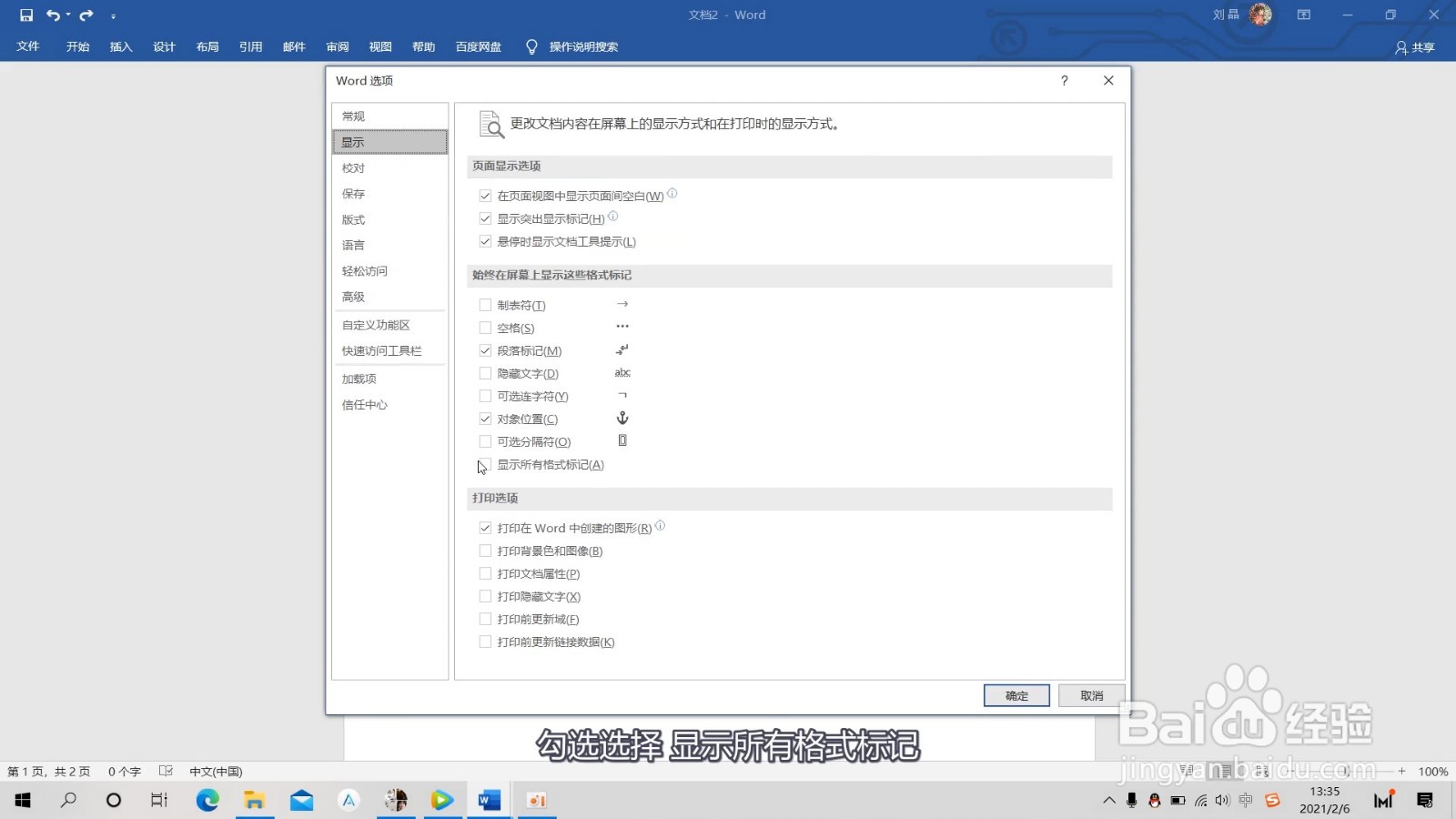The height and width of the screenshot is (819, 1456).
Task: Click the Undo icon in title bar
Action: pos(53,15)
